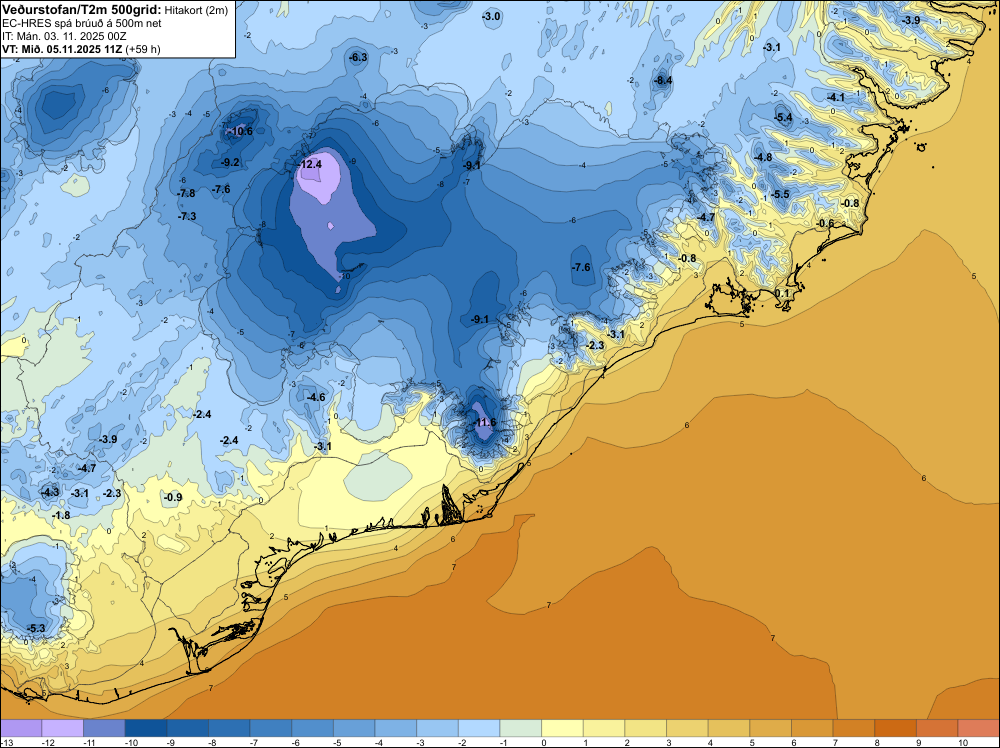Click the 'VT: Mið. 05.11.2025 11Z' valid time
Viewport: 1000px width, 748px height.
pos(62,49)
